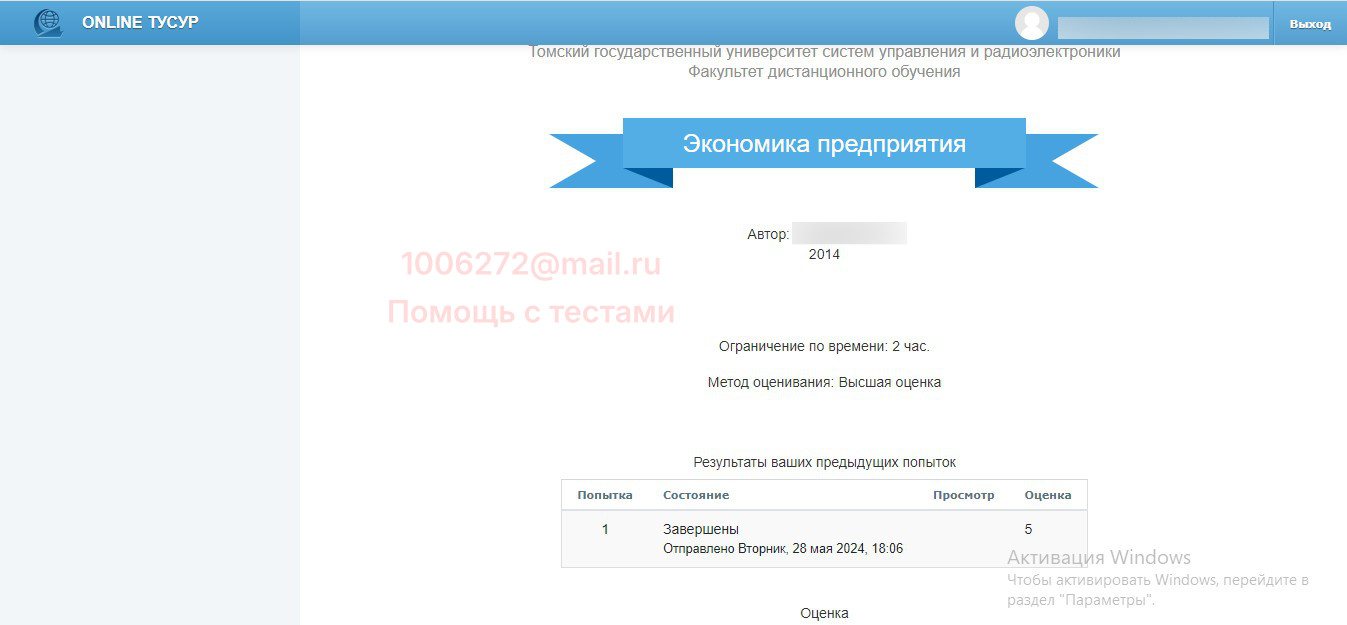
Task: Click the 1006272@mail.ru watermark email
Action: 531,264
